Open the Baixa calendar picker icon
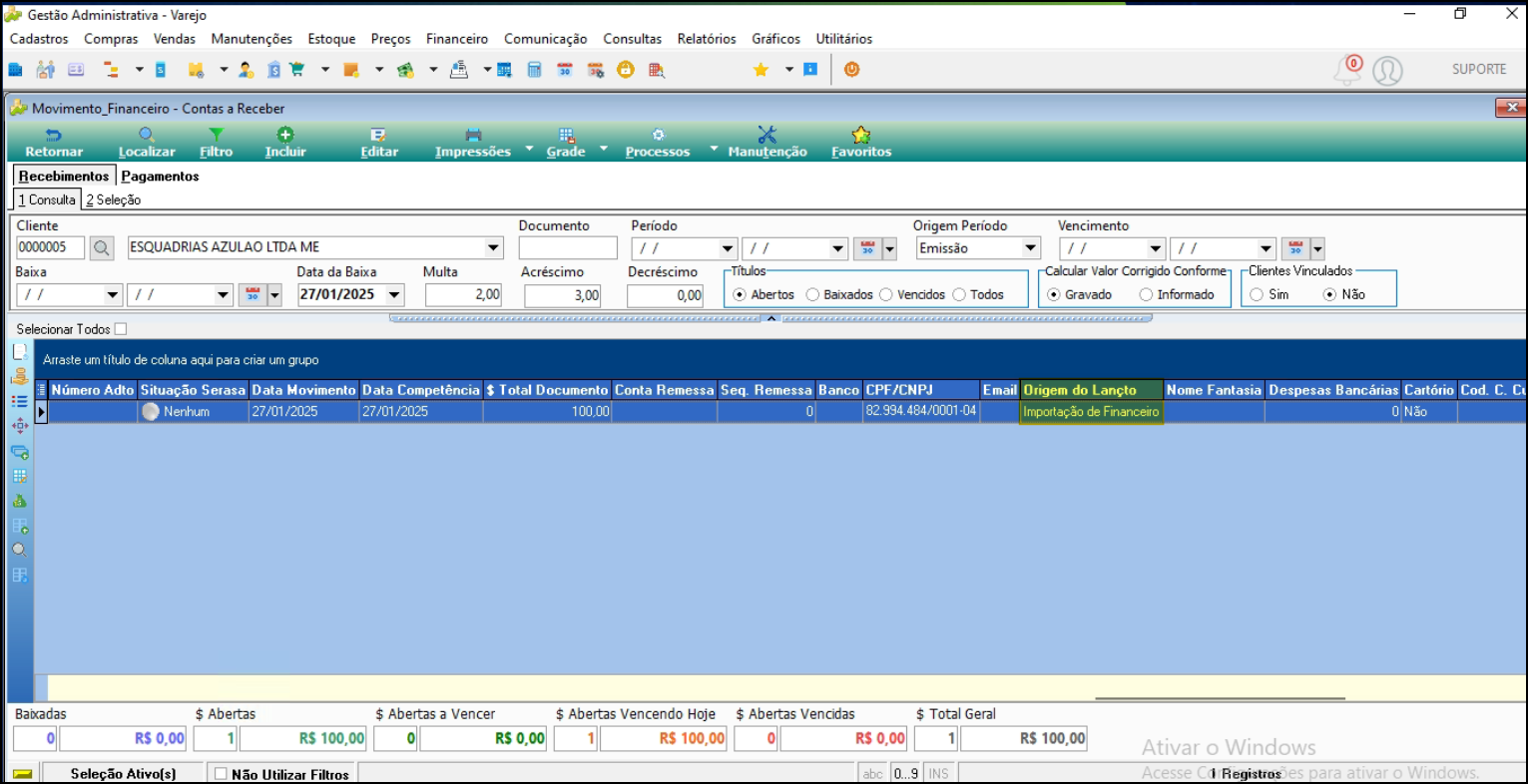1528x784 pixels. 253,295
